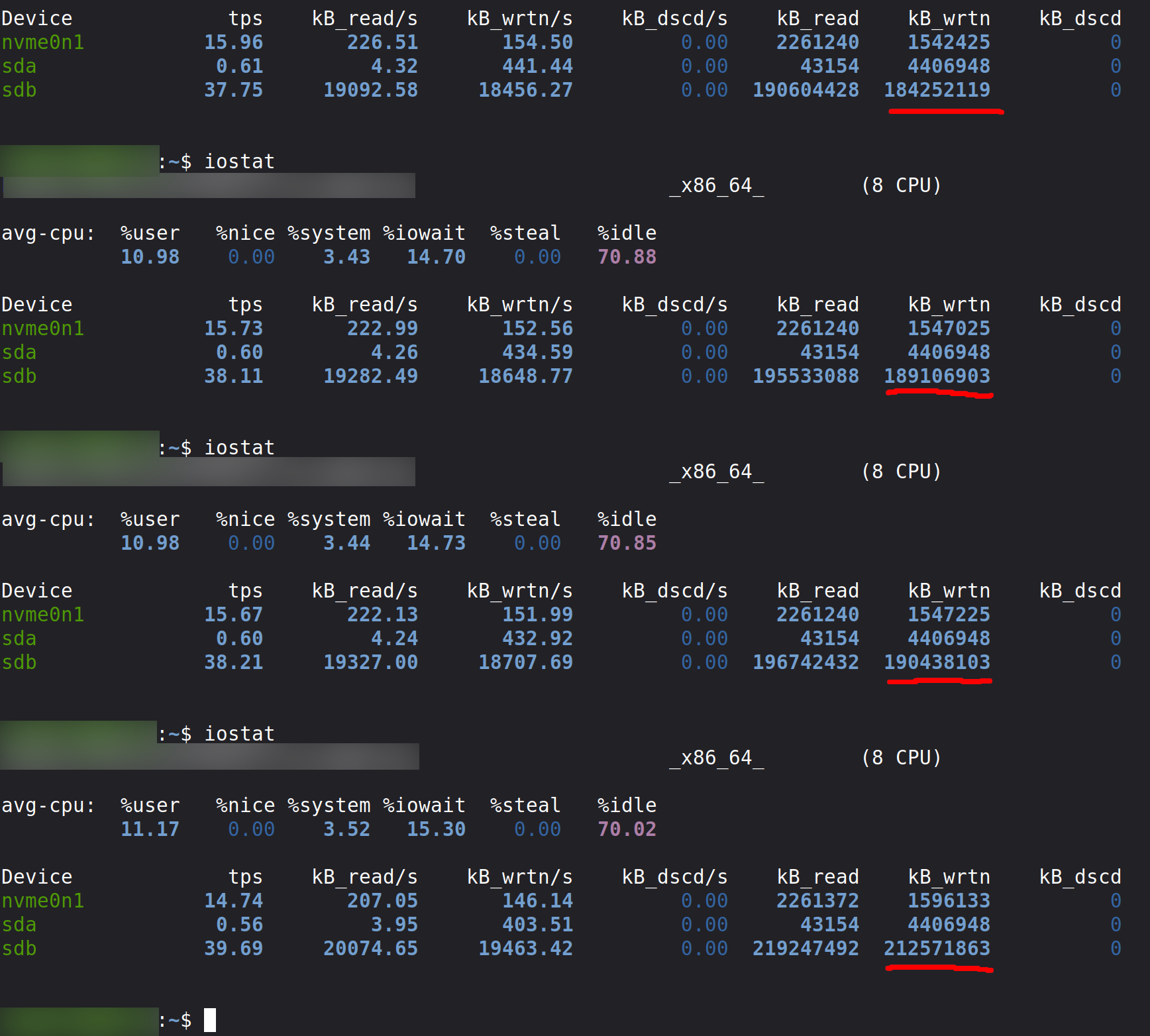The image size is (1150, 1036).
Task: Click the kB_wrtn/s value 151.99
Action: [537, 615]
